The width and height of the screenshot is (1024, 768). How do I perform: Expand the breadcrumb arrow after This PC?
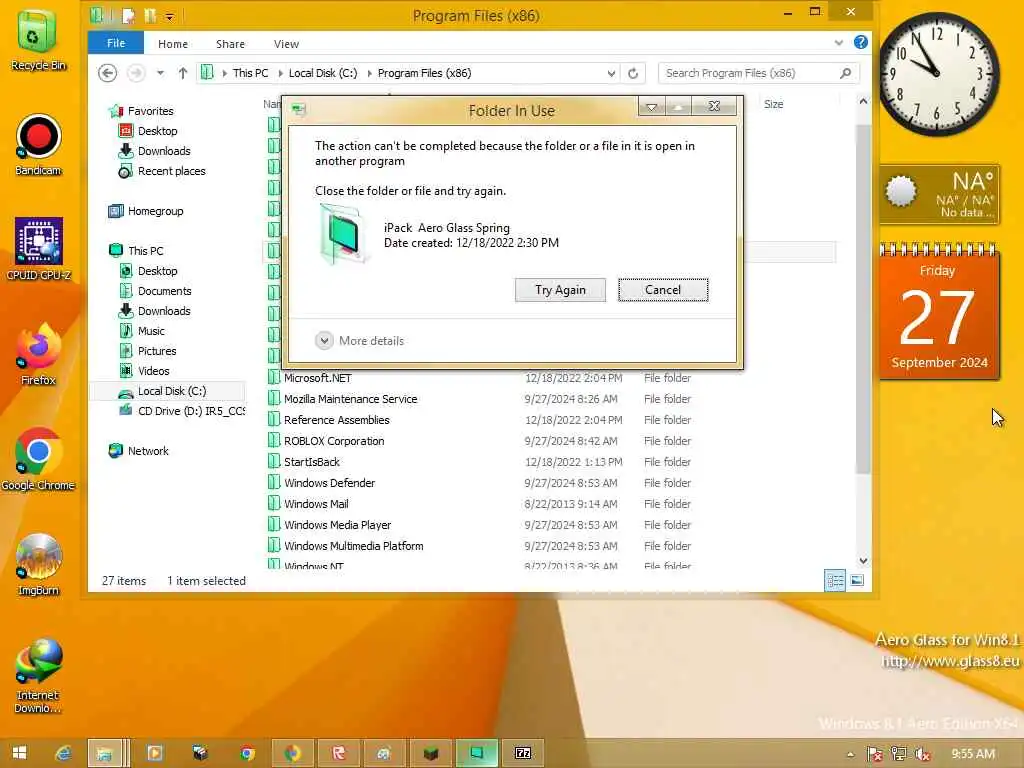(x=280, y=73)
